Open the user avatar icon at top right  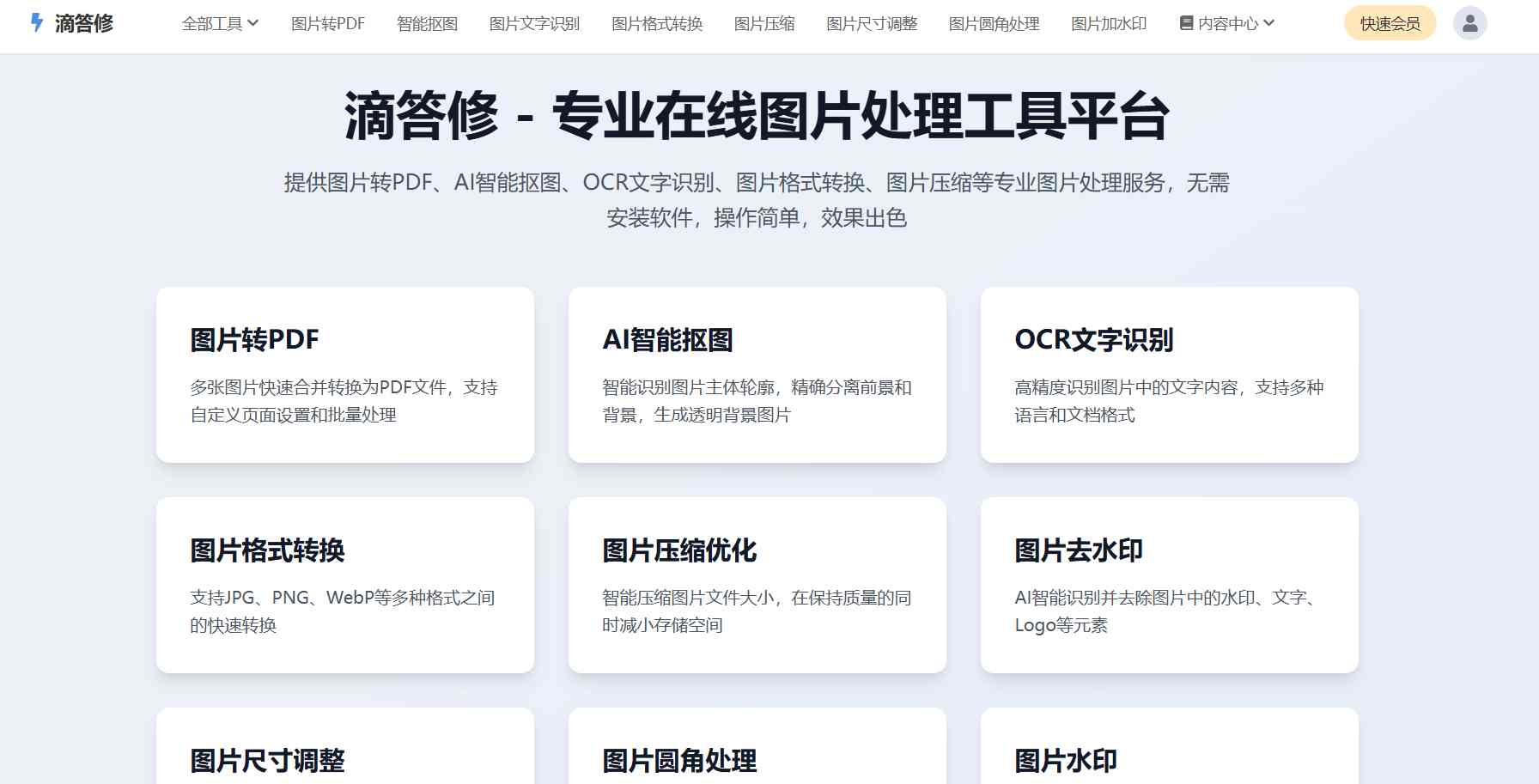click(x=1469, y=22)
